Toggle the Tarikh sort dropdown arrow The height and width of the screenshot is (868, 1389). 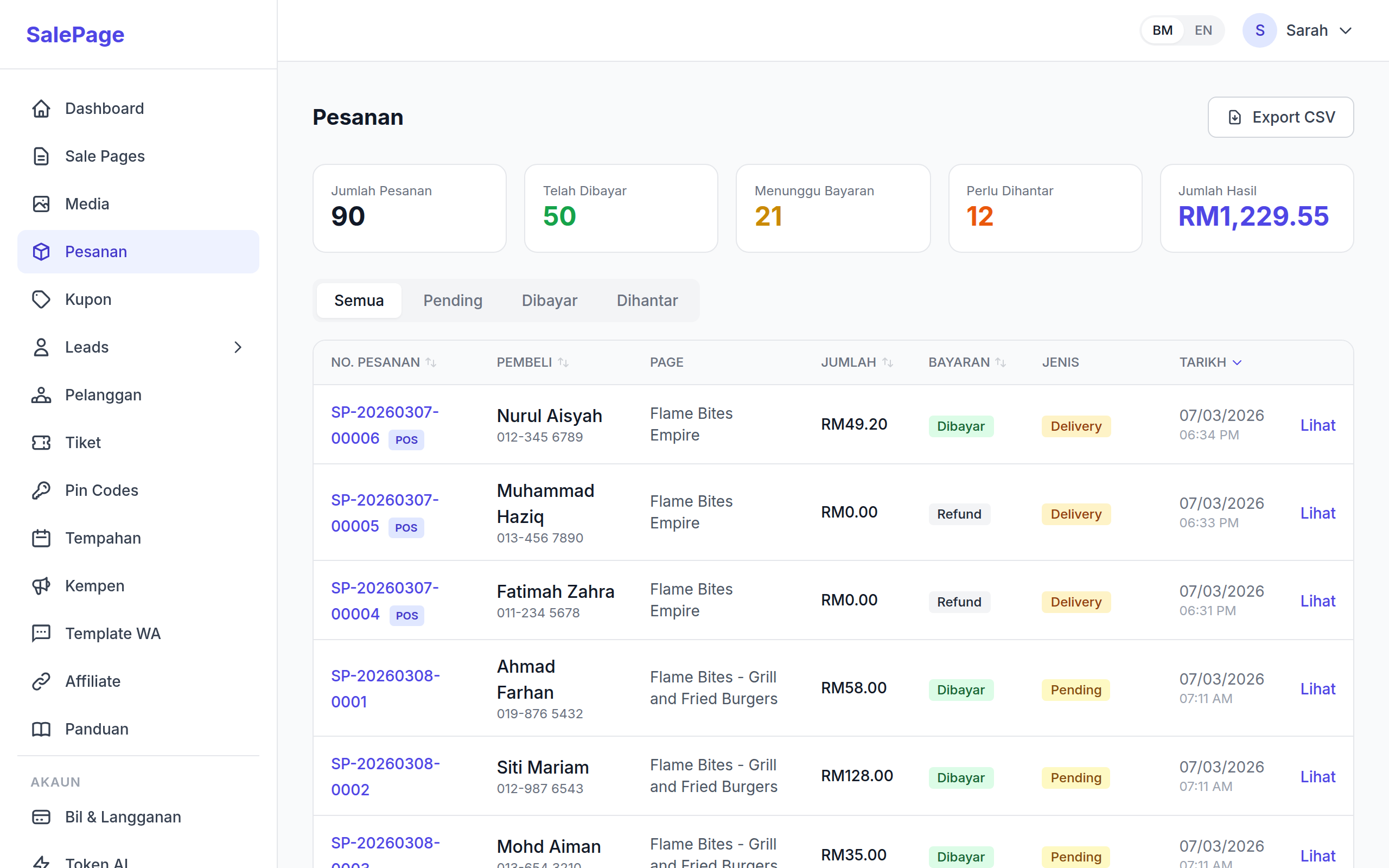pyautogui.click(x=1238, y=362)
